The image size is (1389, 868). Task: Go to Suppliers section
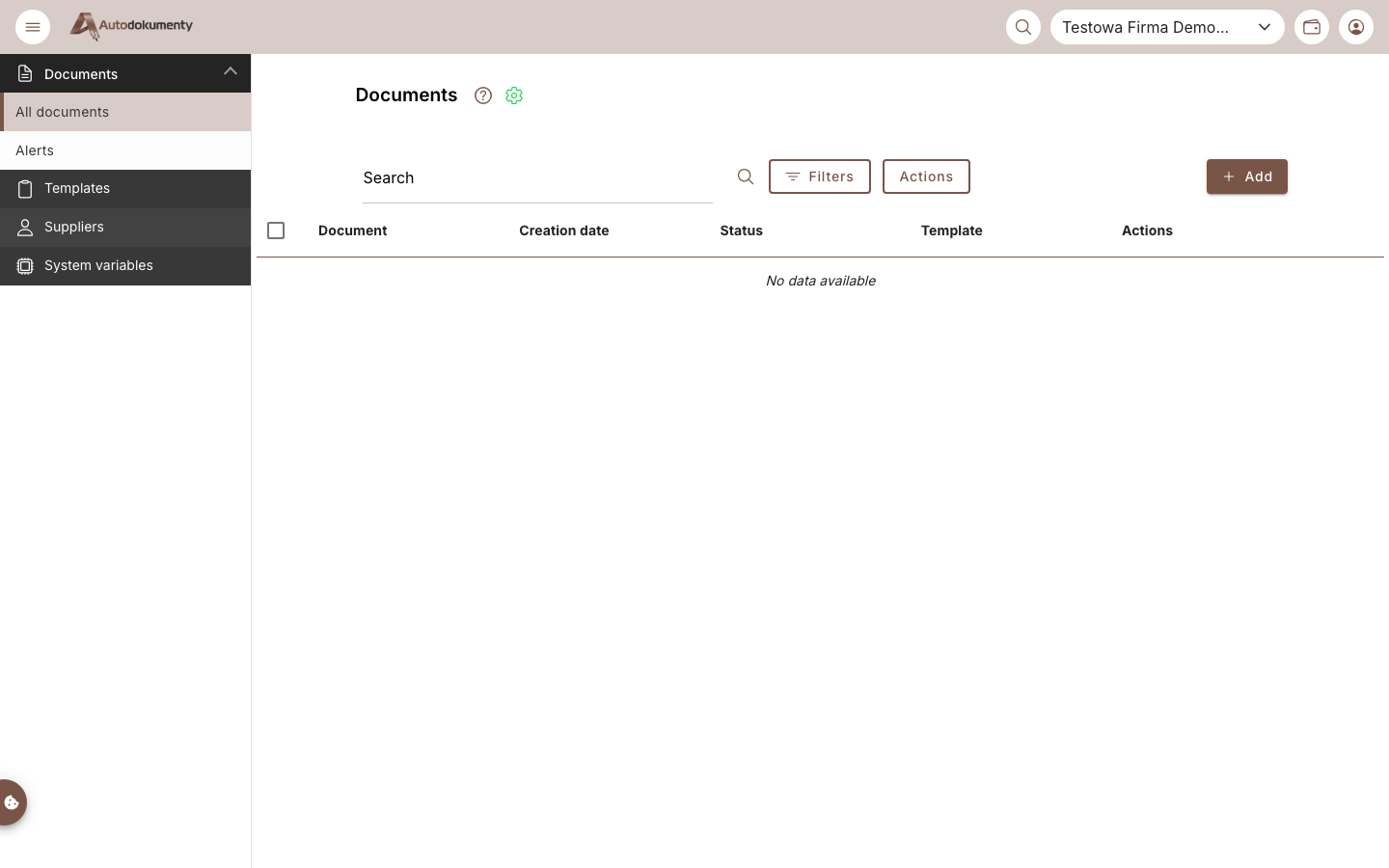[125, 228]
